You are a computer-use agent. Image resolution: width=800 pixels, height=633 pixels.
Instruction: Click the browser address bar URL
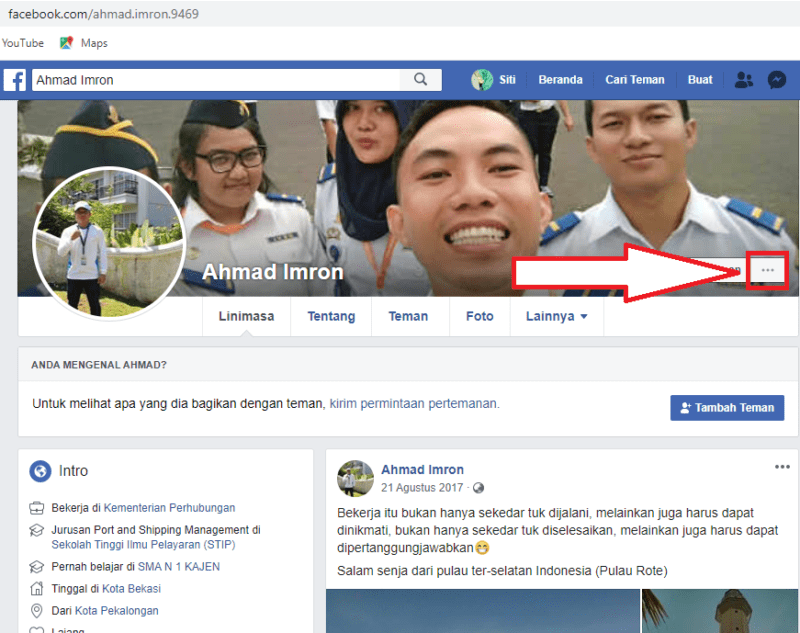click(104, 14)
